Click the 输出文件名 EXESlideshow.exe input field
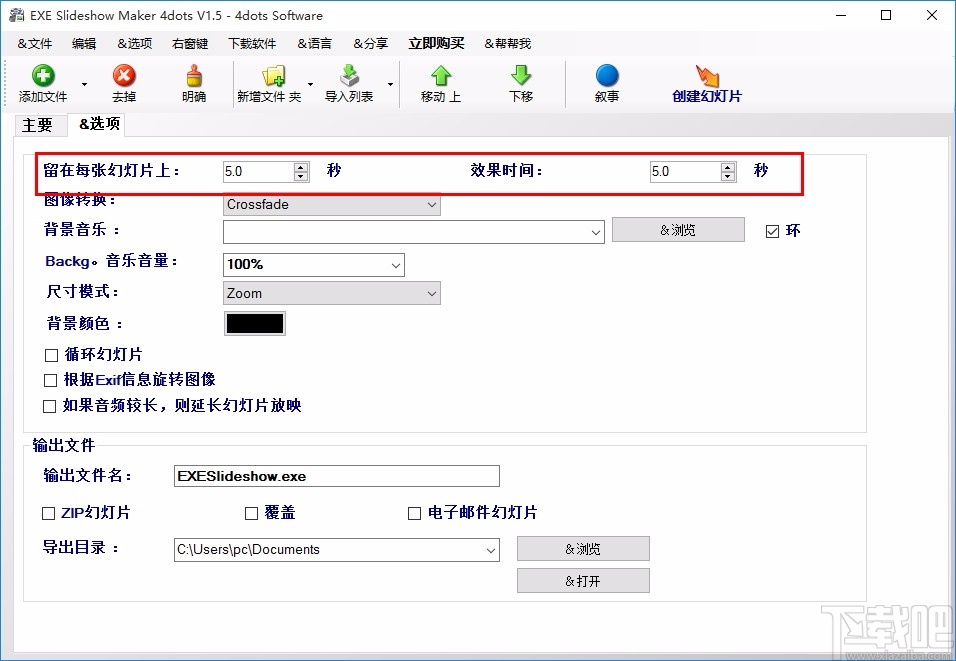 (x=336, y=475)
